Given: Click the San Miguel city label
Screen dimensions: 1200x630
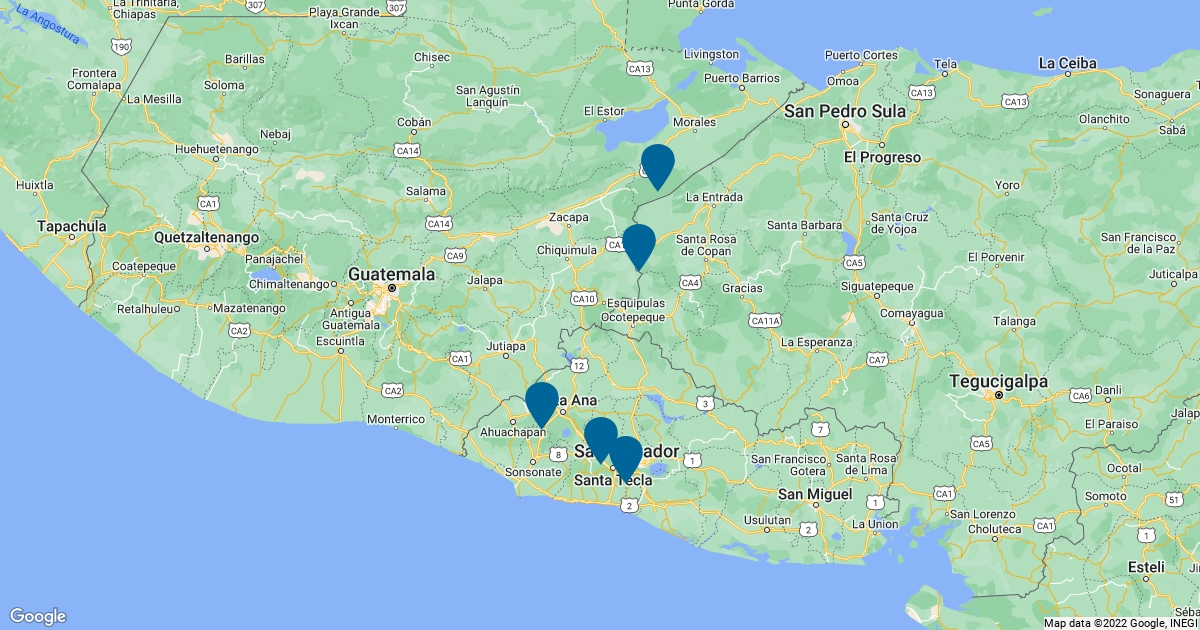Looking at the screenshot, I should pyautogui.click(x=815, y=494).
